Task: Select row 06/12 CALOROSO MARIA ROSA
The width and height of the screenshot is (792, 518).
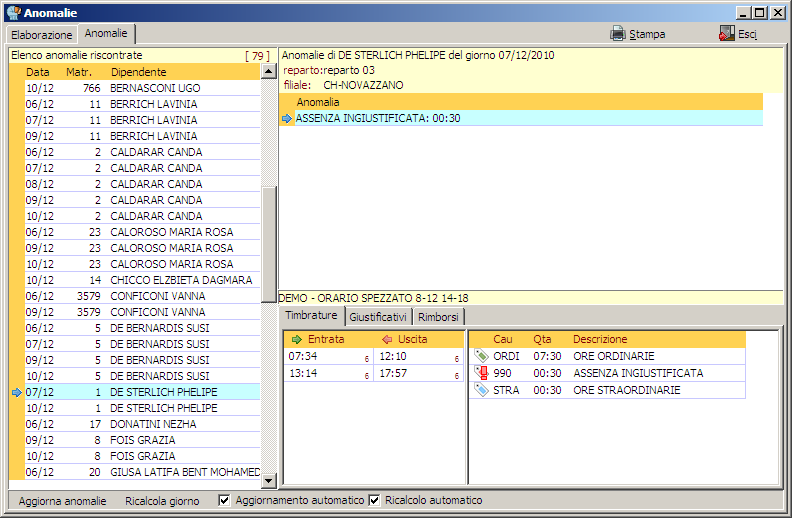Action: 142,232
